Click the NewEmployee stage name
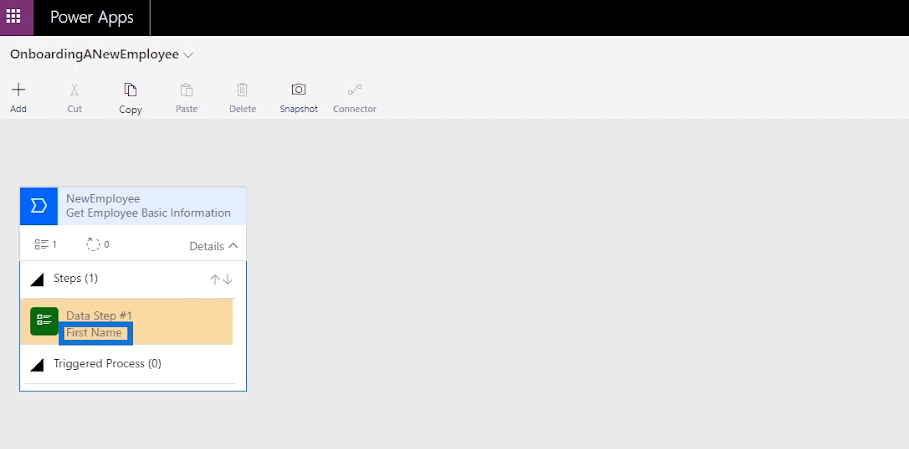The image size is (909, 449). [103, 199]
